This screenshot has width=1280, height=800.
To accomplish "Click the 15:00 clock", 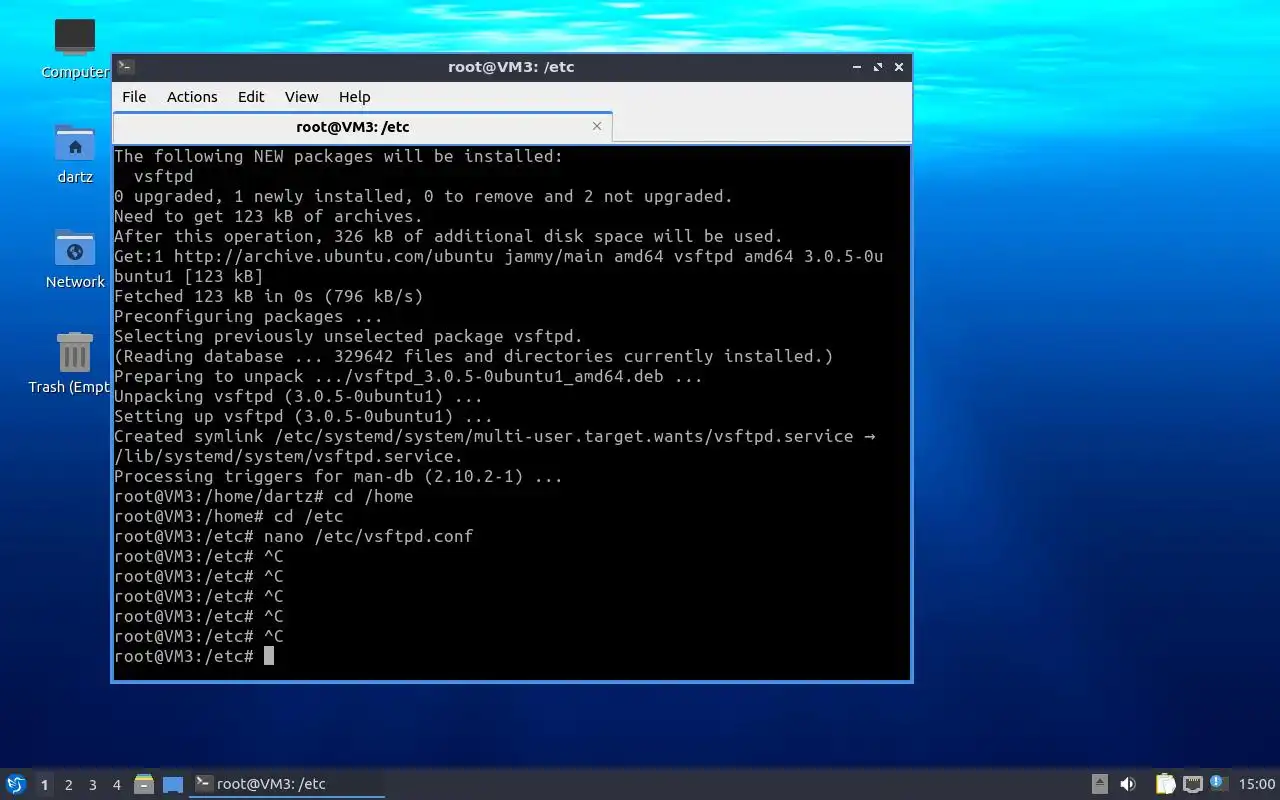I will click(1257, 784).
